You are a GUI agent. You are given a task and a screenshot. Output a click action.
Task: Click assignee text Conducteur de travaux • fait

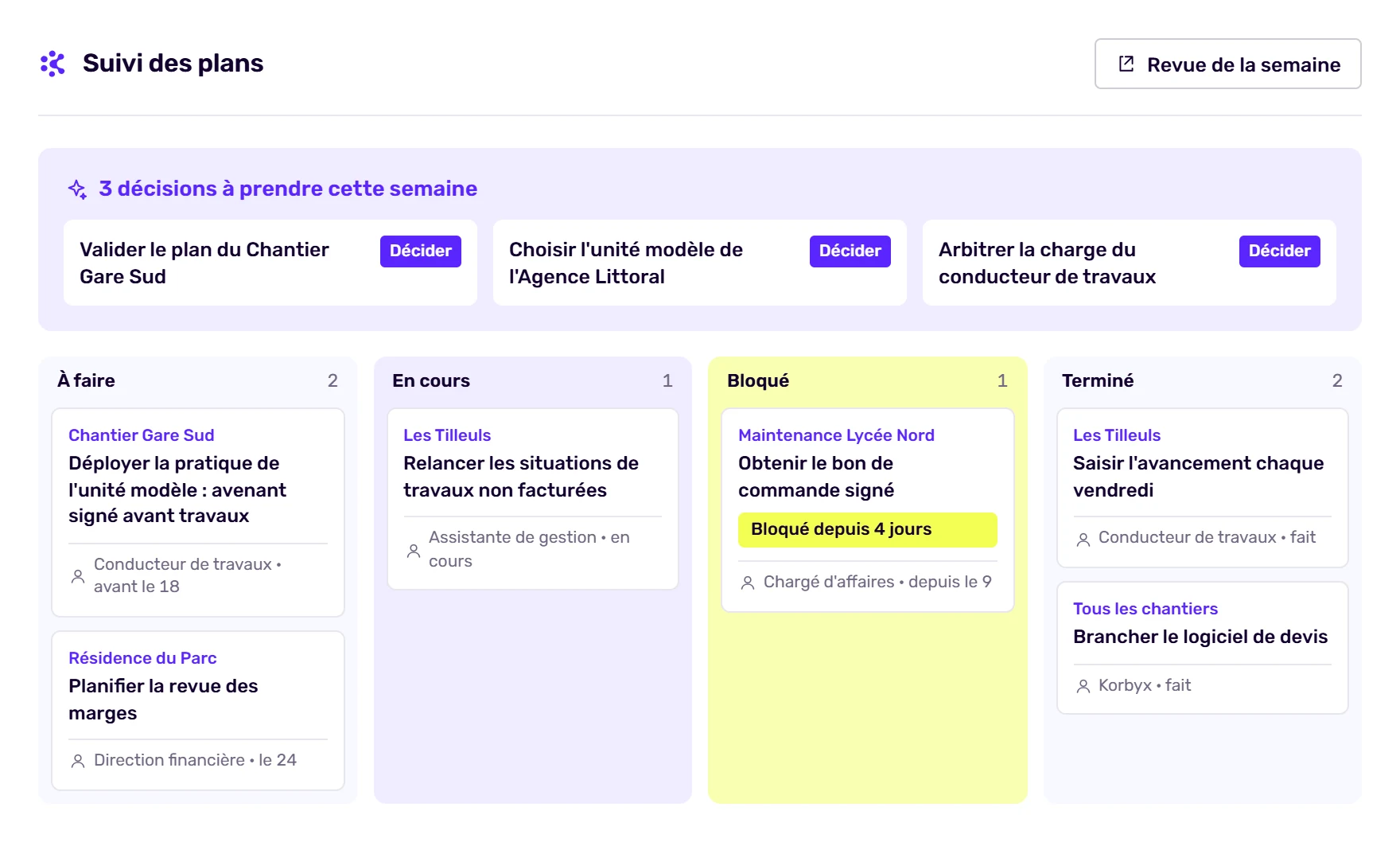point(1207,538)
